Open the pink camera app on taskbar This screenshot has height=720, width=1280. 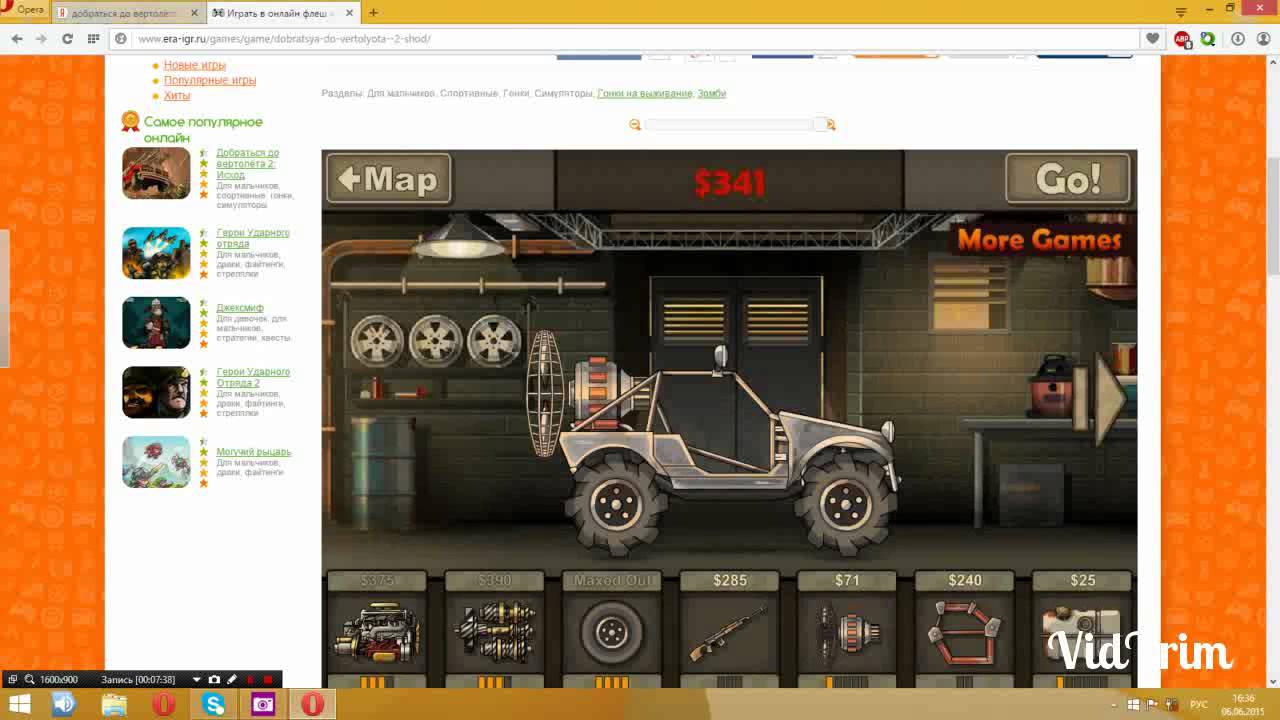click(x=263, y=704)
